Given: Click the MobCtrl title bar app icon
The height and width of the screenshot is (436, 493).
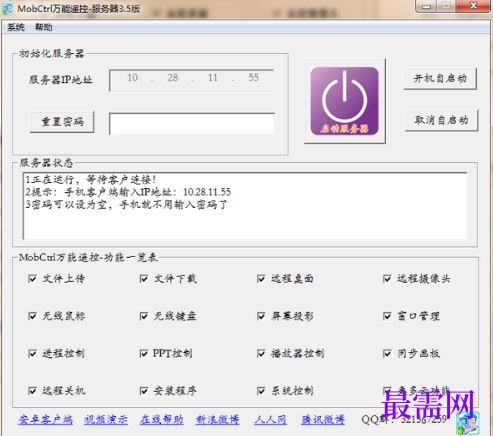Looking at the screenshot, I should (8, 9).
